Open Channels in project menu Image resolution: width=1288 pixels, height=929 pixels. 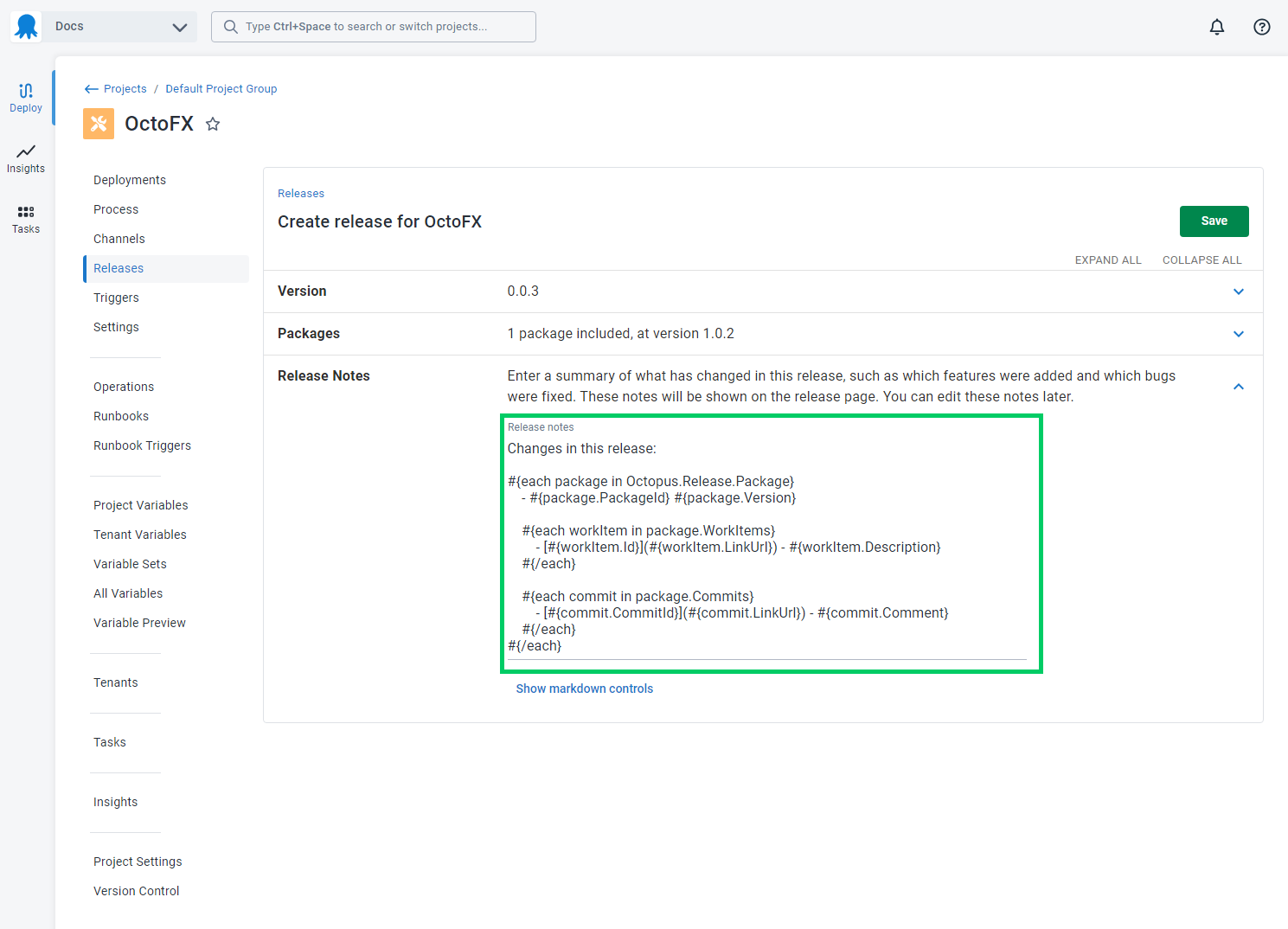[119, 239]
